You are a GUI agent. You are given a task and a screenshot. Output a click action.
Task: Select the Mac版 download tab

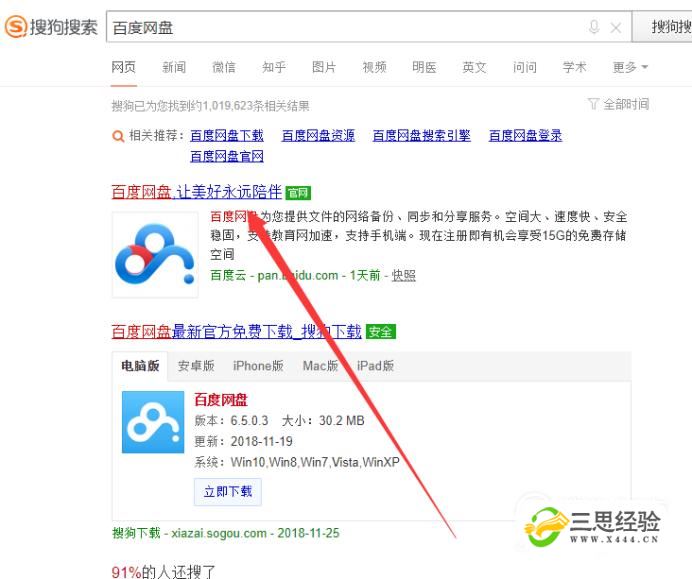pyautogui.click(x=320, y=366)
